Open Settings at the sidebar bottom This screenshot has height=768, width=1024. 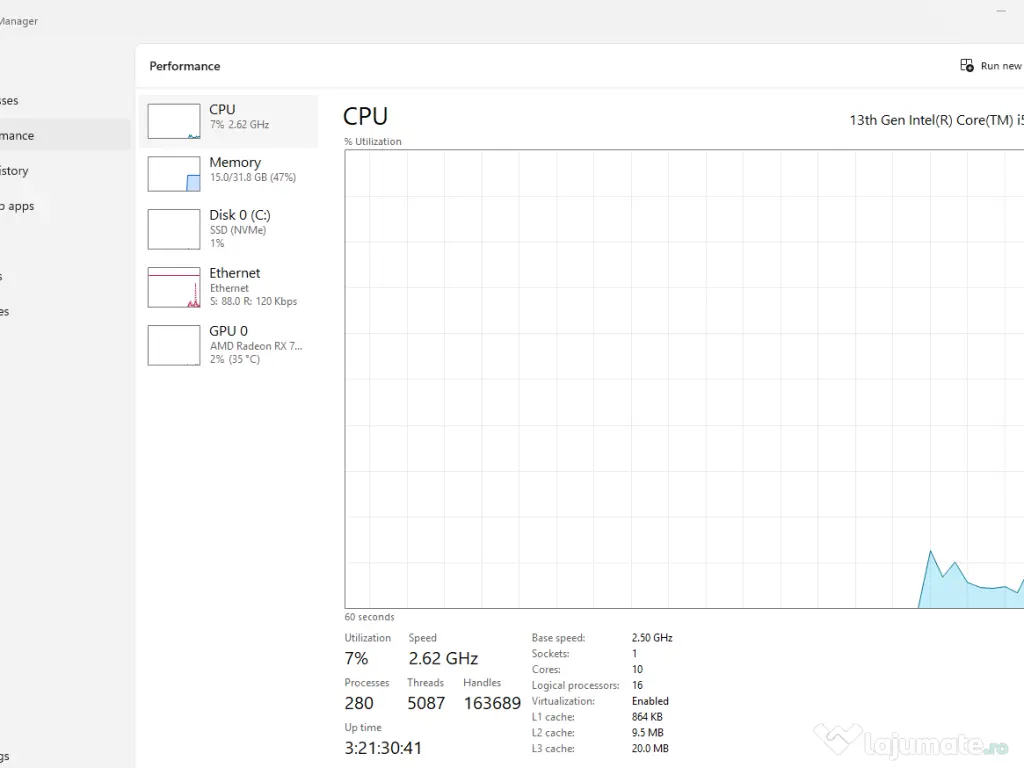point(5,756)
